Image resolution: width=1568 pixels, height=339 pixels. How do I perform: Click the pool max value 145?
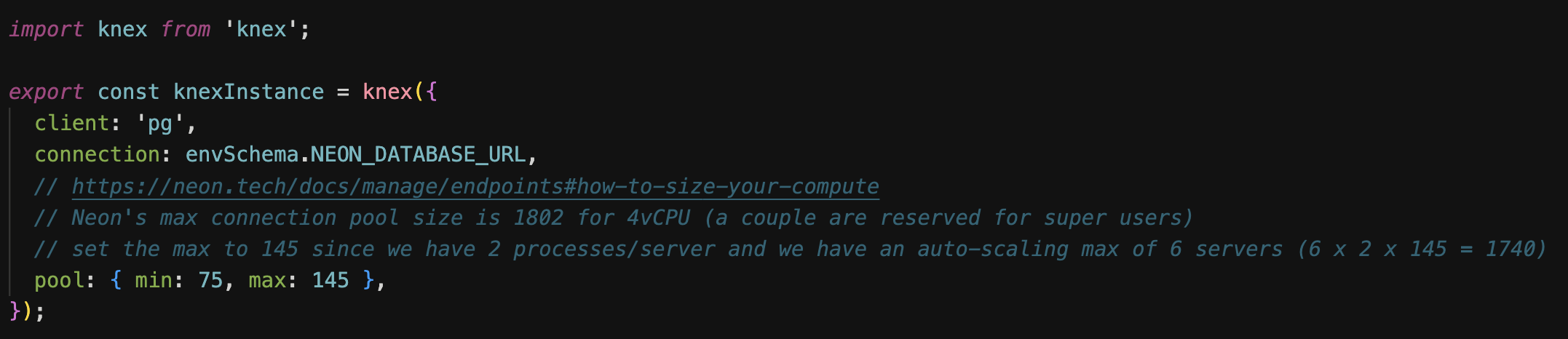tap(330, 280)
